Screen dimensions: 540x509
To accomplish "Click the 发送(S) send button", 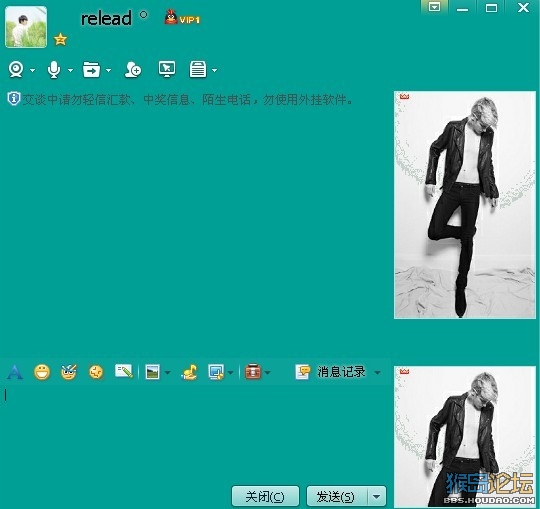I will pos(337,497).
